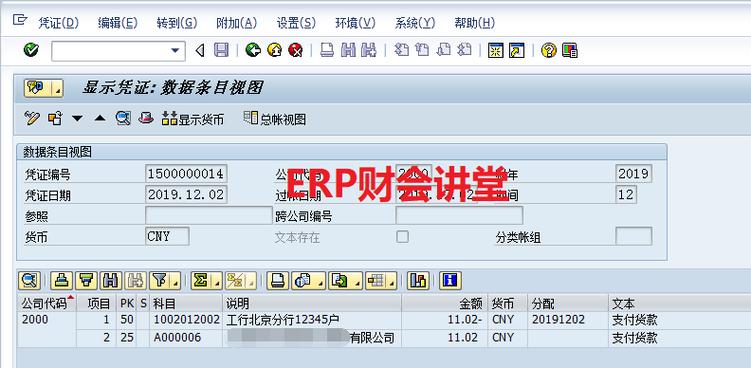Screen dimensions: 751x368
Task: Open the 设置(S) menu
Action: pos(296,23)
